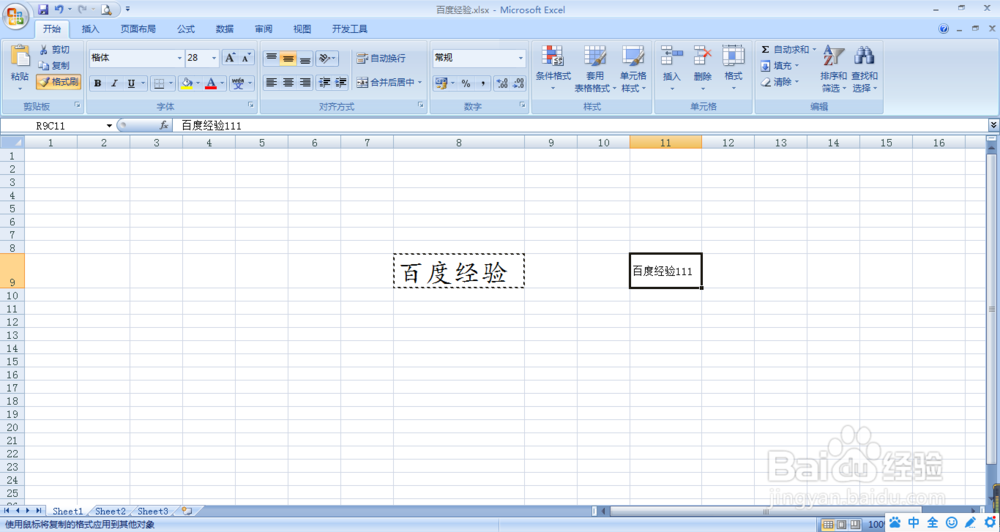Increase indent

point(341,82)
